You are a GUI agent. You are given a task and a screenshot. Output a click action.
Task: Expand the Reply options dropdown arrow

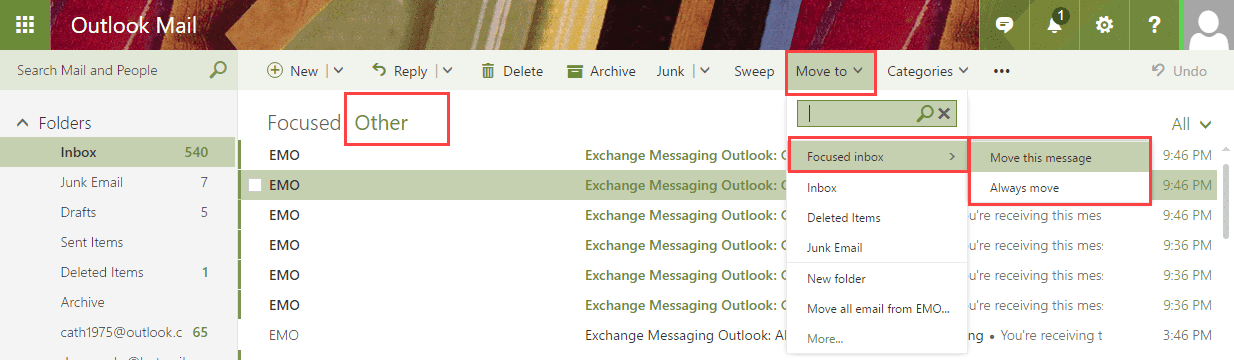(447, 71)
